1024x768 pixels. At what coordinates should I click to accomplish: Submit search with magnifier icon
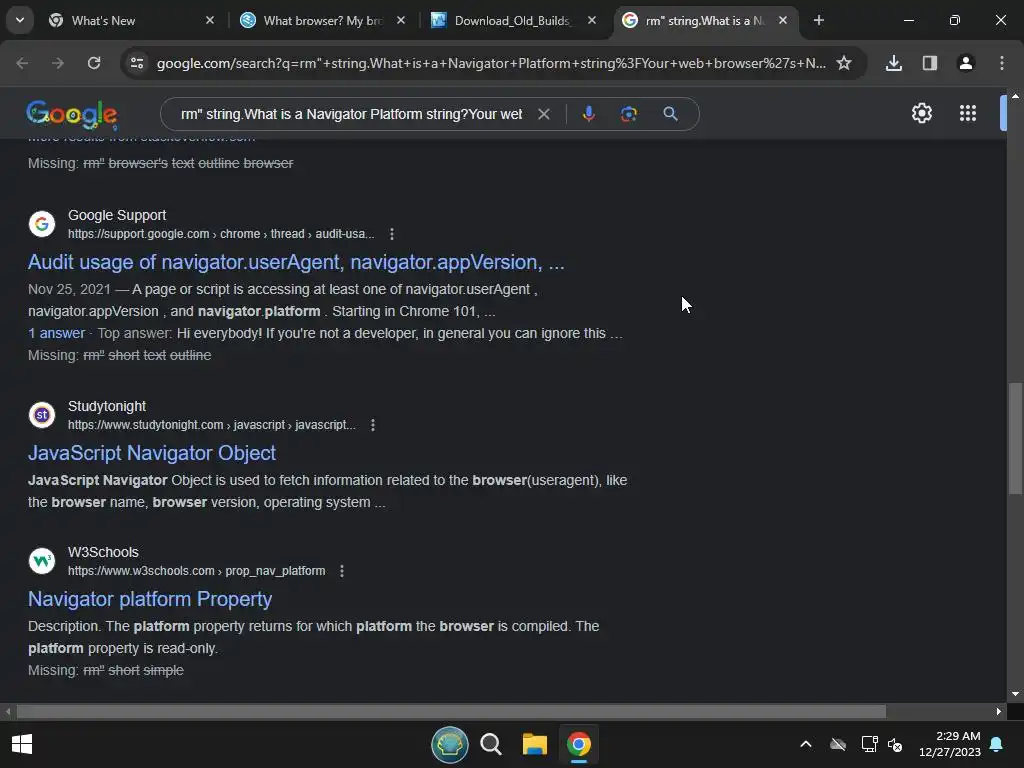tap(670, 114)
